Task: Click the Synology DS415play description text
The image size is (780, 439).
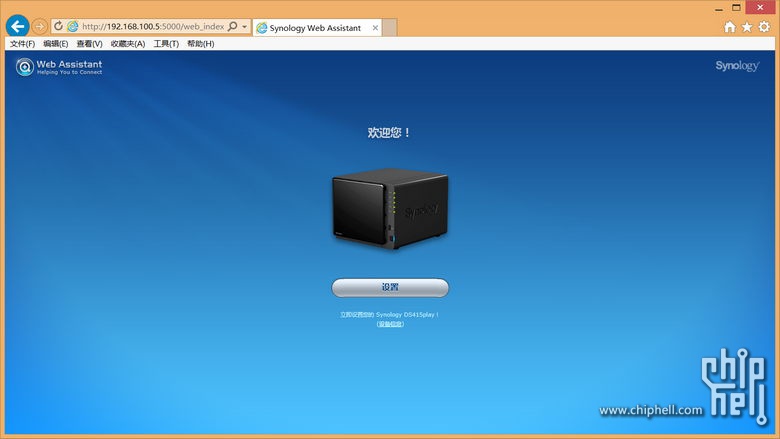Action: point(390,315)
